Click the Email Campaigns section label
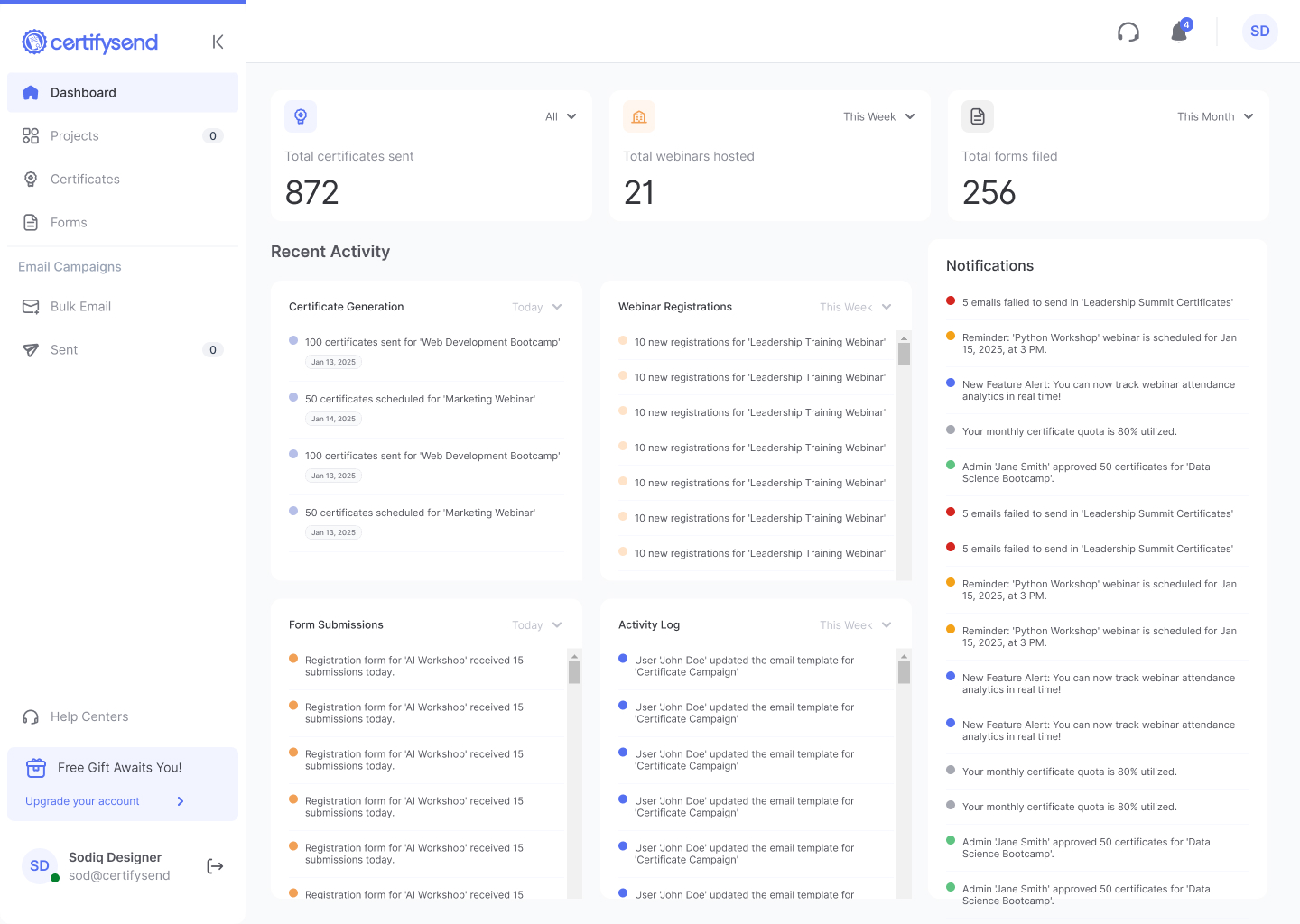Image resolution: width=1300 pixels, height=924 pixels. tap(70, 267)
